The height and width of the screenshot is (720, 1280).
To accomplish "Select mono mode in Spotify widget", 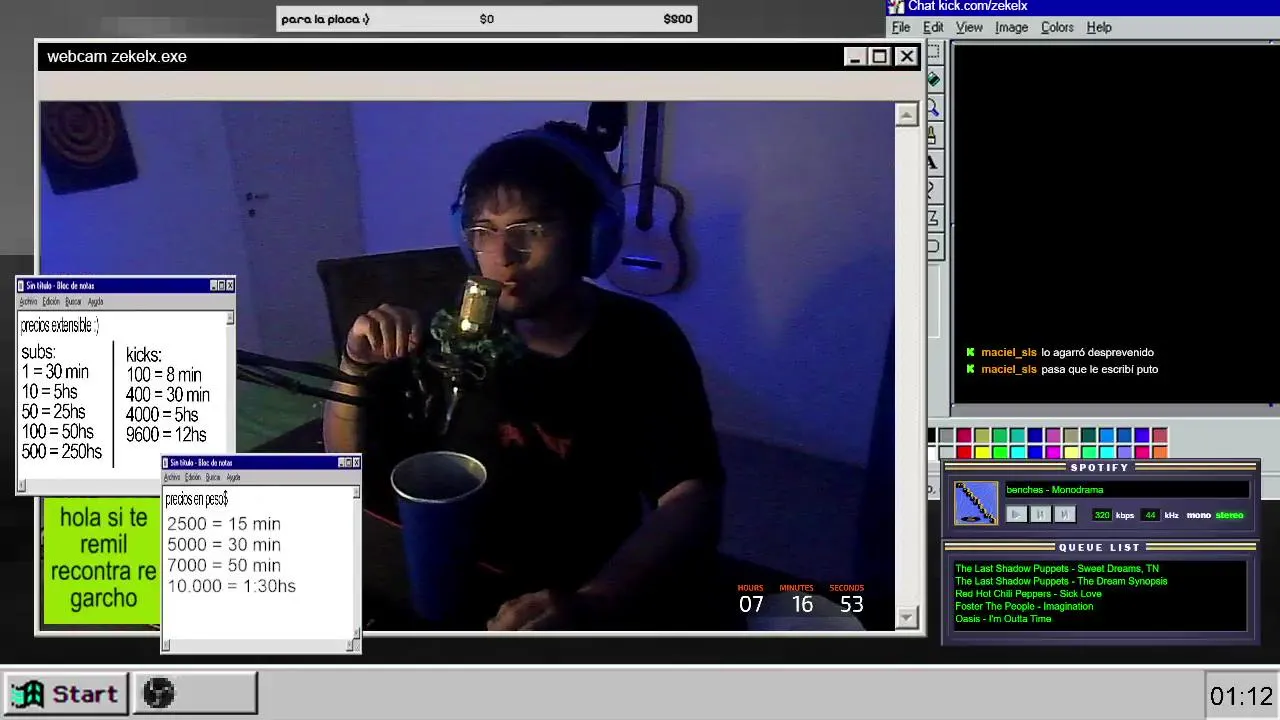I will click(1198, 515).
